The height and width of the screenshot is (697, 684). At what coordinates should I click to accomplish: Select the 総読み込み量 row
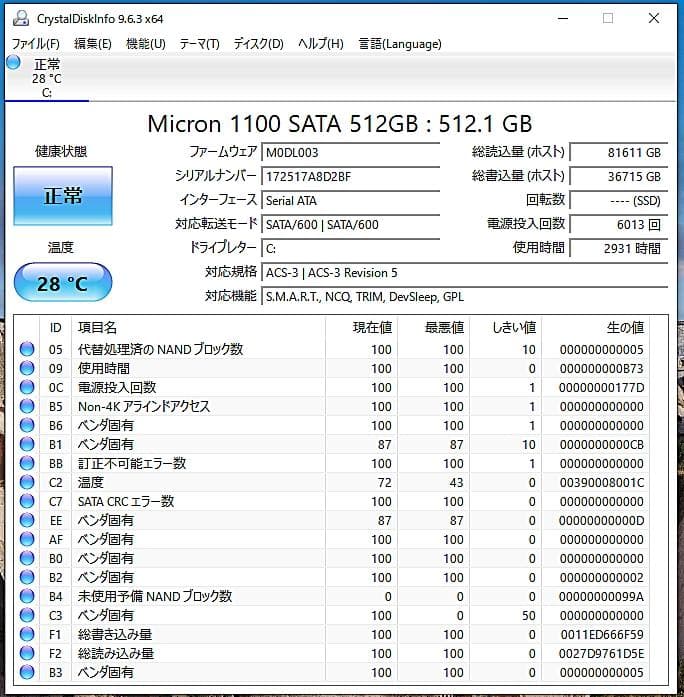[x=332, y=653]
